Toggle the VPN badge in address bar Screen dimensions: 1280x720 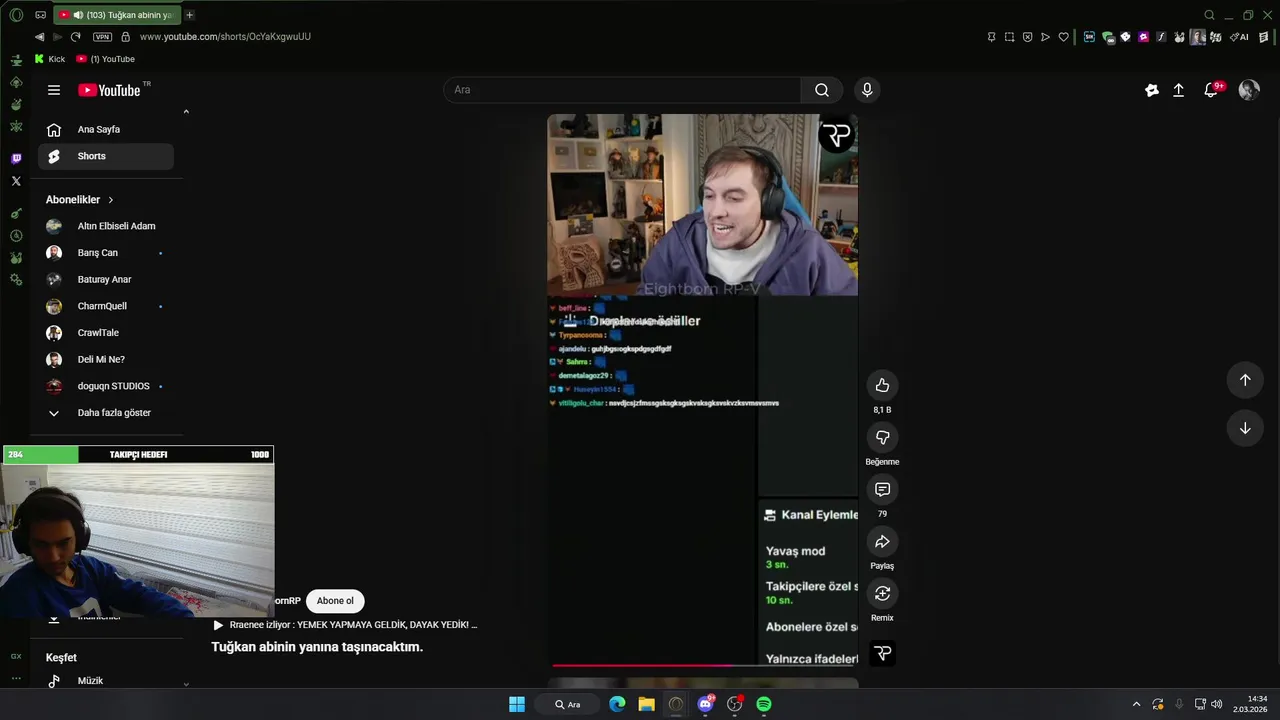pyautogui.click(x=102, y=37)
